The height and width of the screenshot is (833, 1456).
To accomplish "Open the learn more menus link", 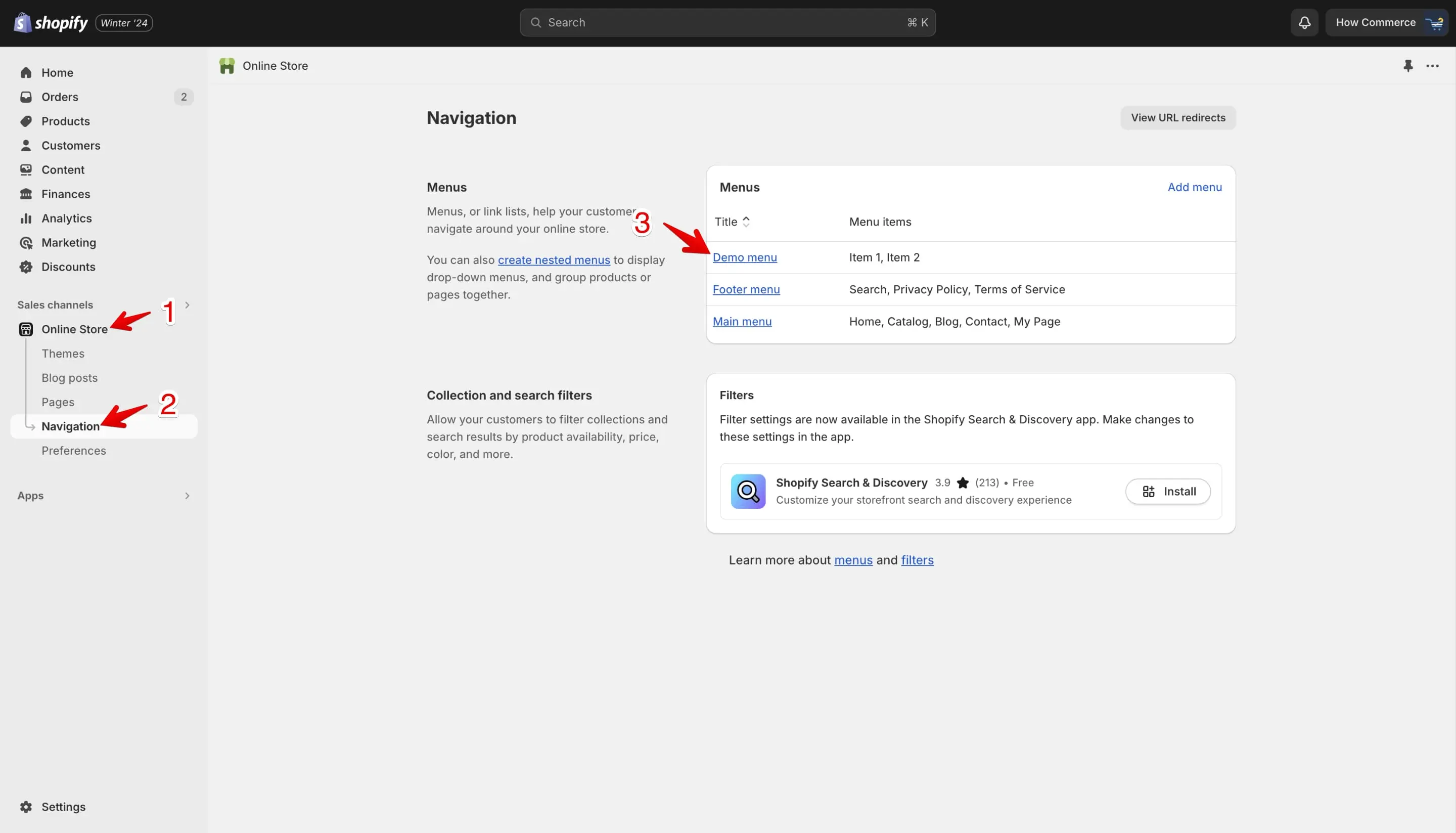I will 853,560.
